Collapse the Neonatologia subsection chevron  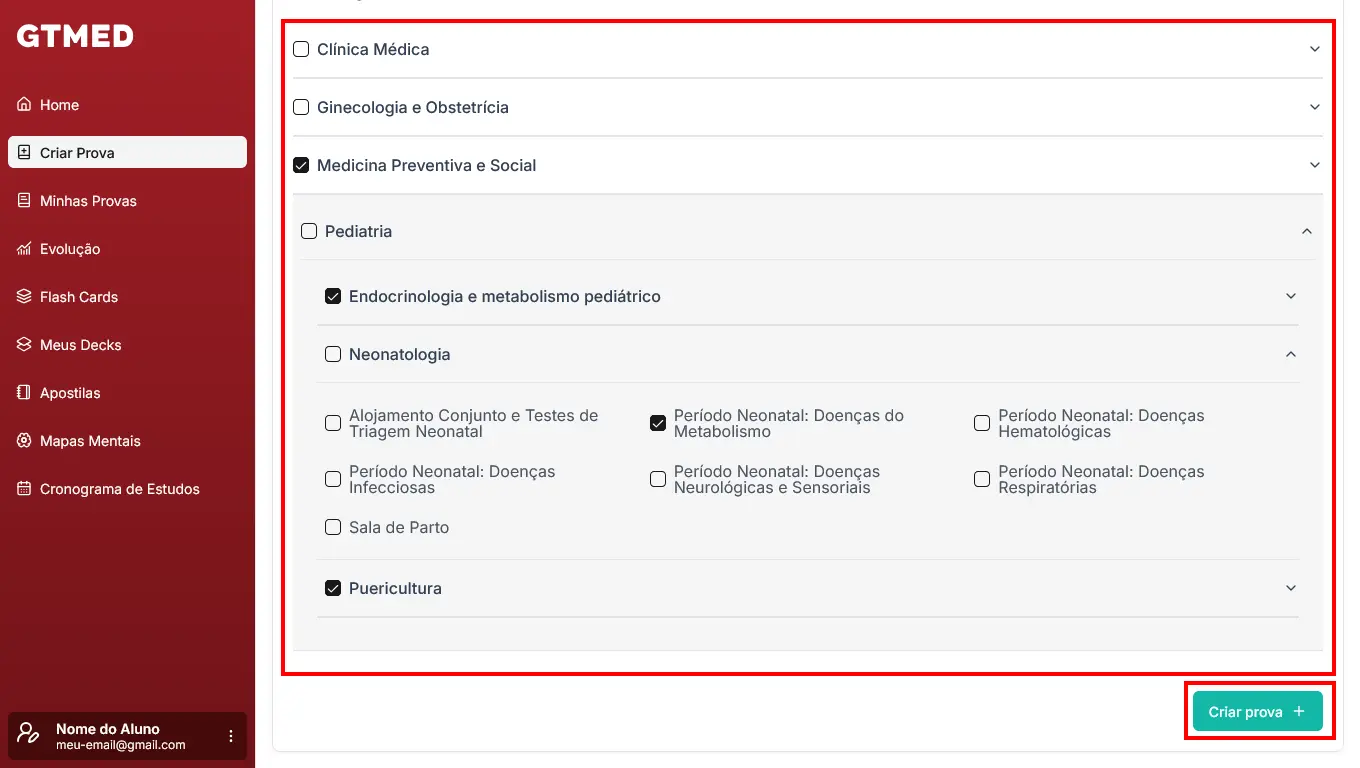pos(1291,354)
